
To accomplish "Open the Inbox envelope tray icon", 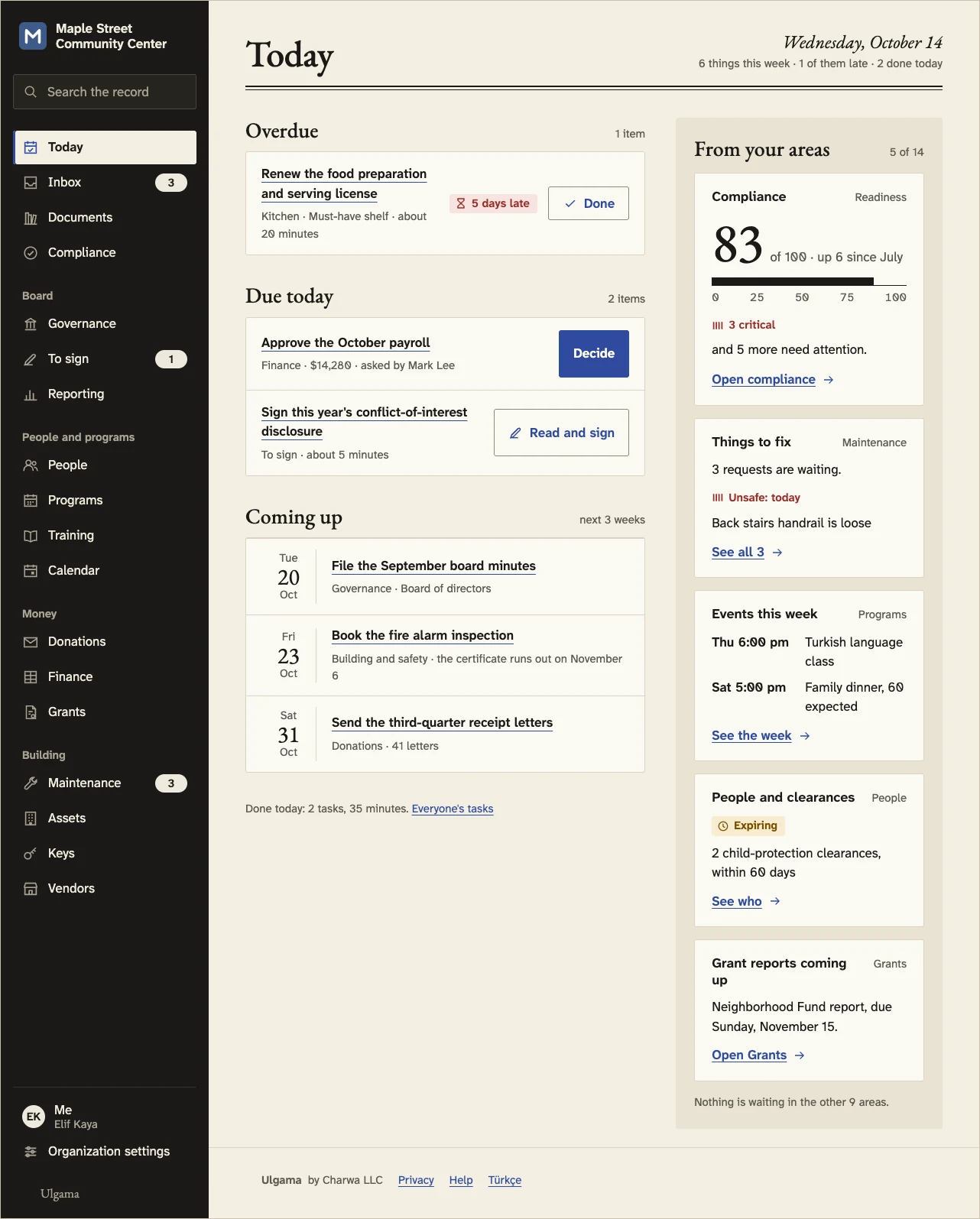I will 31,183.
